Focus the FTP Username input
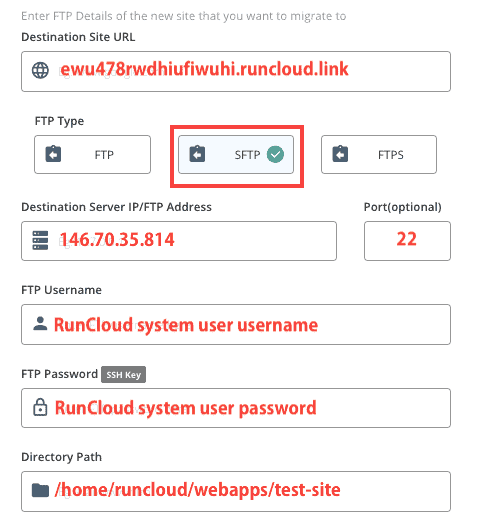The height and width of the screenshot is (523, 478). pyautogui.click(x=236, y=324)
